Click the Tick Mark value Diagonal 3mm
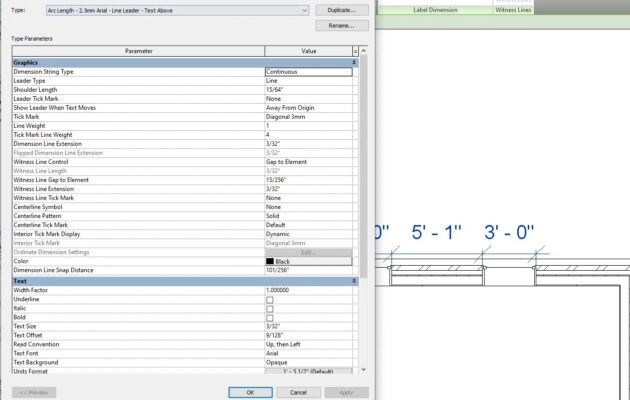This screenshot has width=630, height=400. coord(308,116)
